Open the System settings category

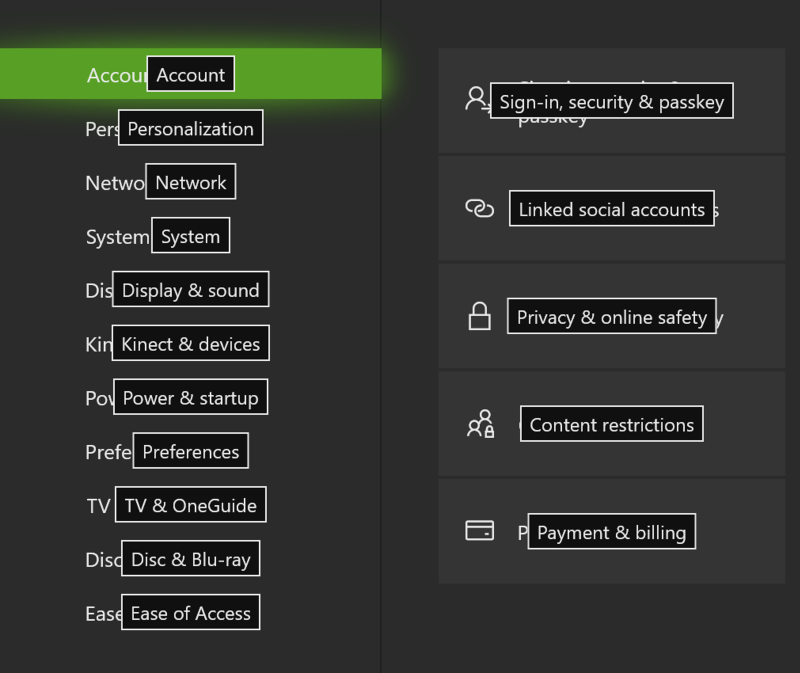(x=190, y=236)
